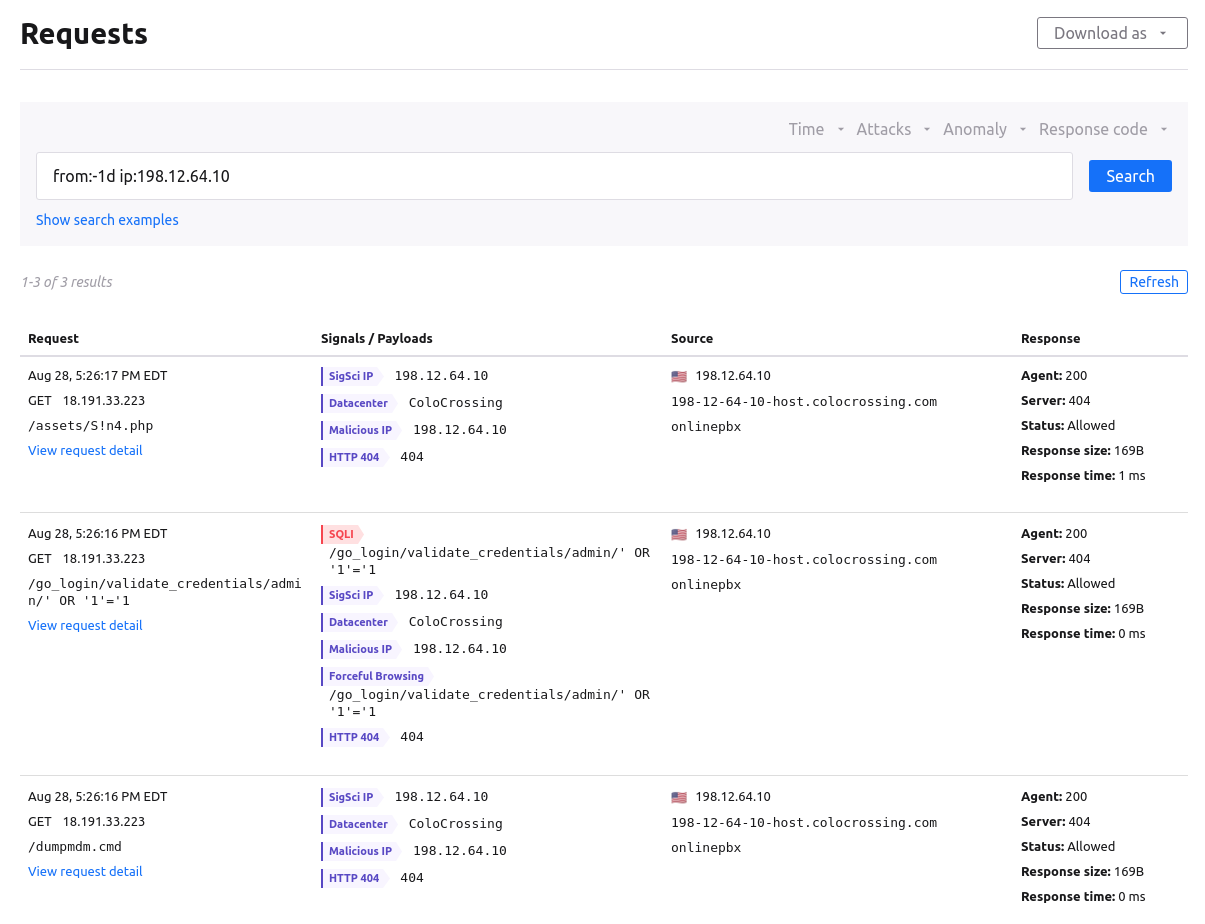This screenshot has width=1205, height=924.
Task: View request detail for /dumpmdm.cmd request
Action: [x=85, y=871]
